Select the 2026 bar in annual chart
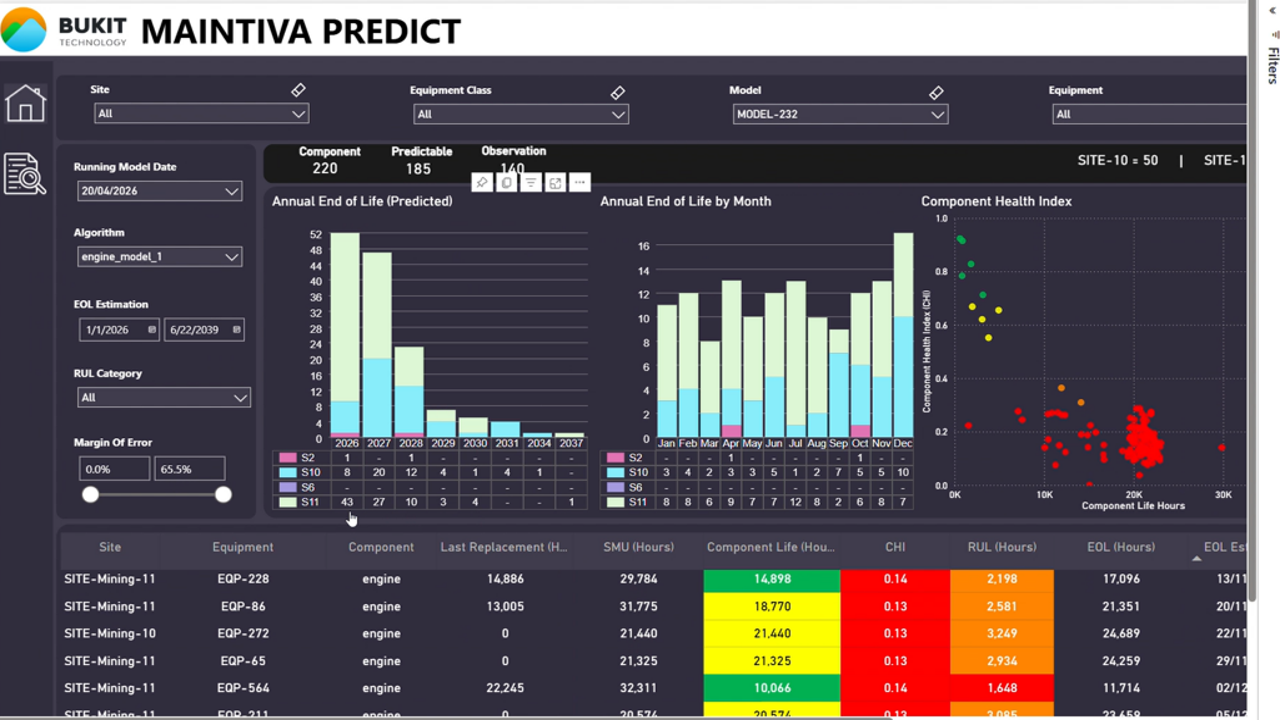The width and height of the screenshot is (1280, 720). click(x=345, y=335)
